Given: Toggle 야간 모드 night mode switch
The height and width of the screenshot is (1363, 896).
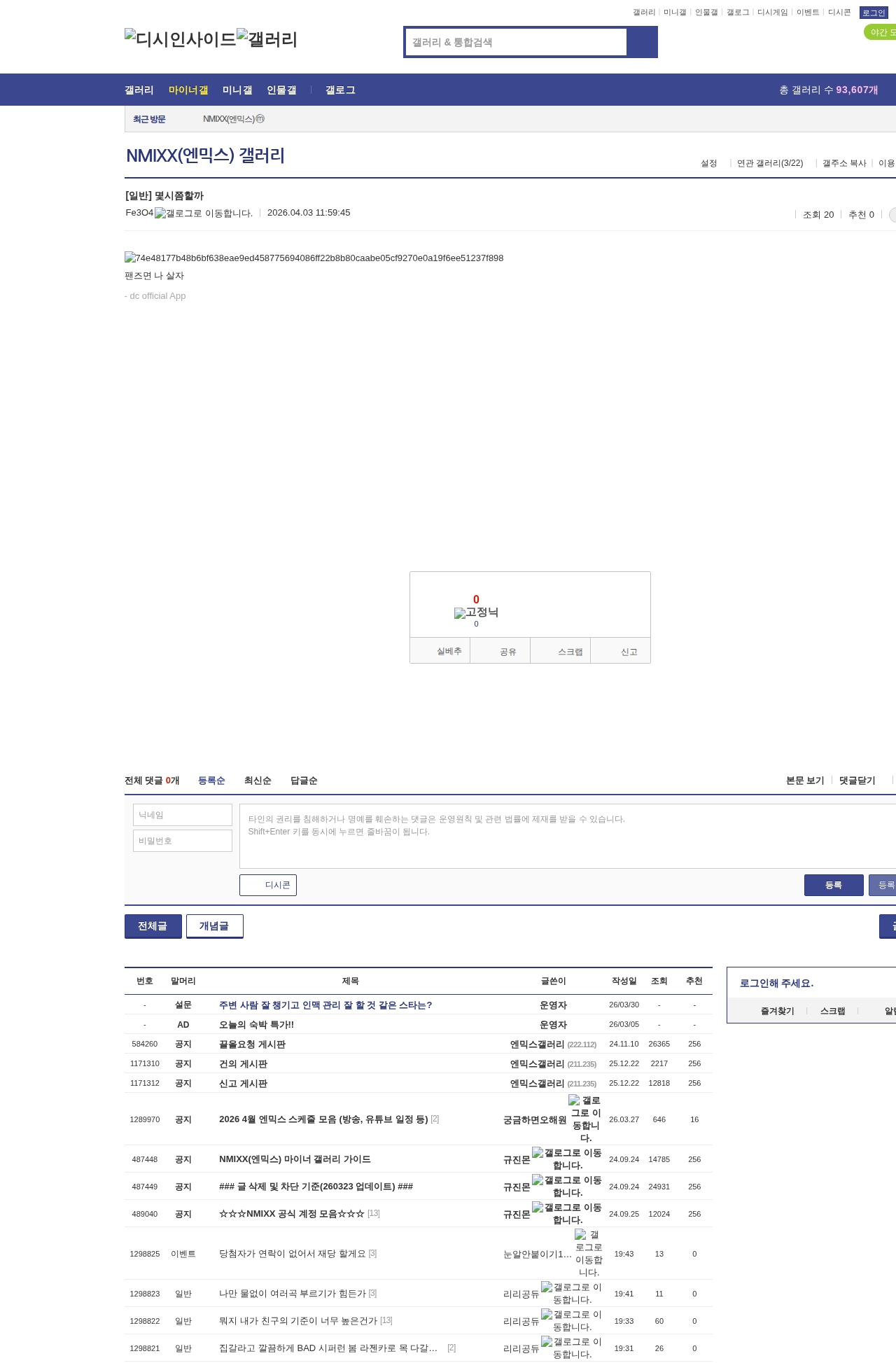Looking at the screenshot, I should [x=881, y=32].
